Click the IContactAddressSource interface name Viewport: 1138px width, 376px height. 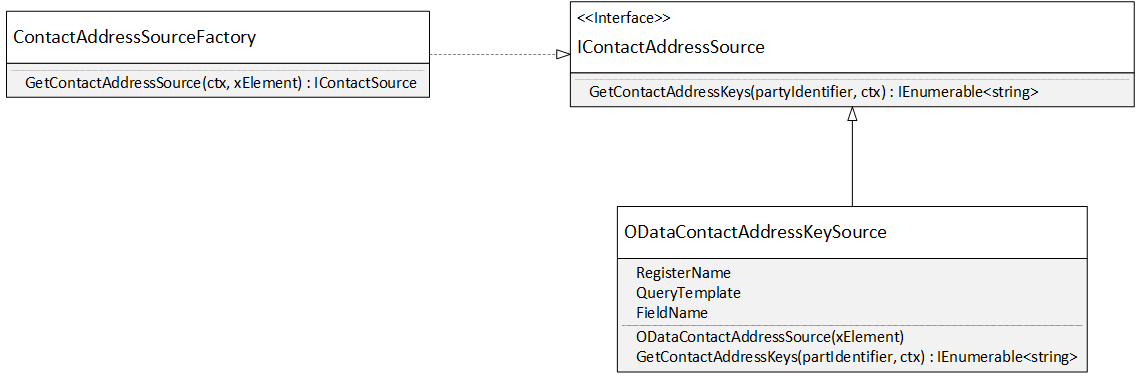(x=671, y=48)
